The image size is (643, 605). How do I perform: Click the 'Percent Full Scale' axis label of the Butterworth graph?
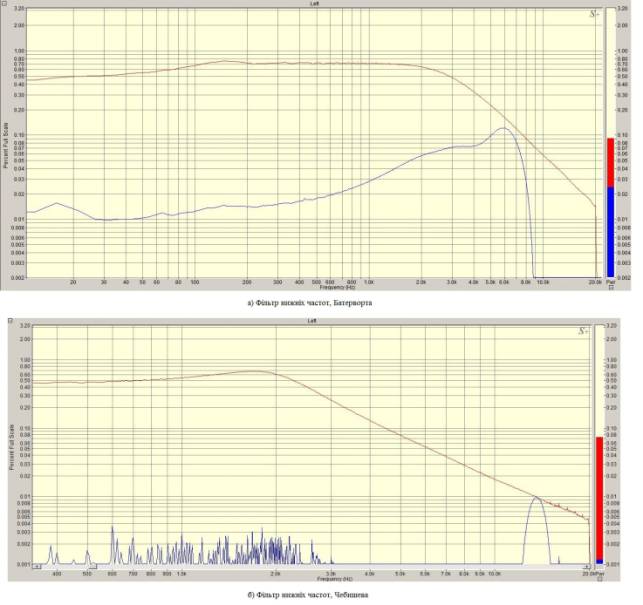click(6, 146)
